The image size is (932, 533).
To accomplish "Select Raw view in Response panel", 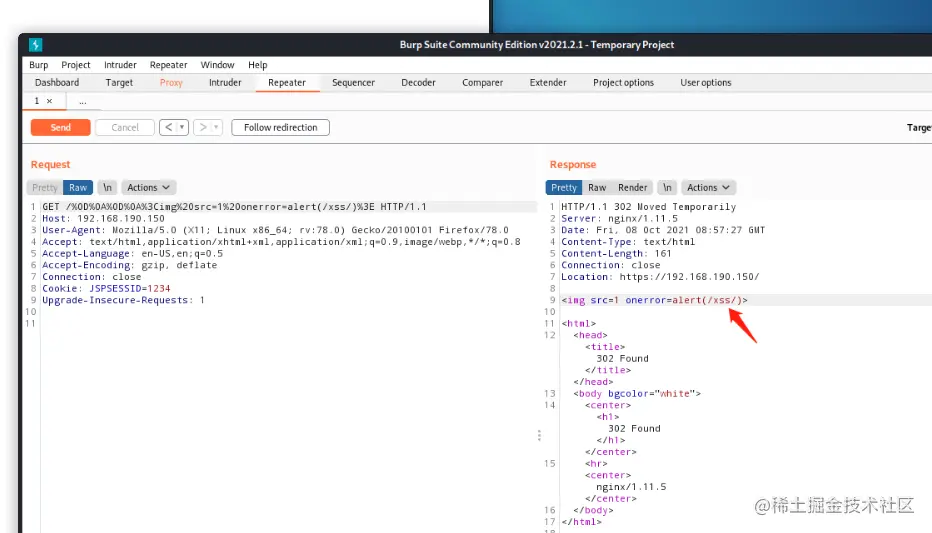I will pyautogui.click(x=597, y=187).
